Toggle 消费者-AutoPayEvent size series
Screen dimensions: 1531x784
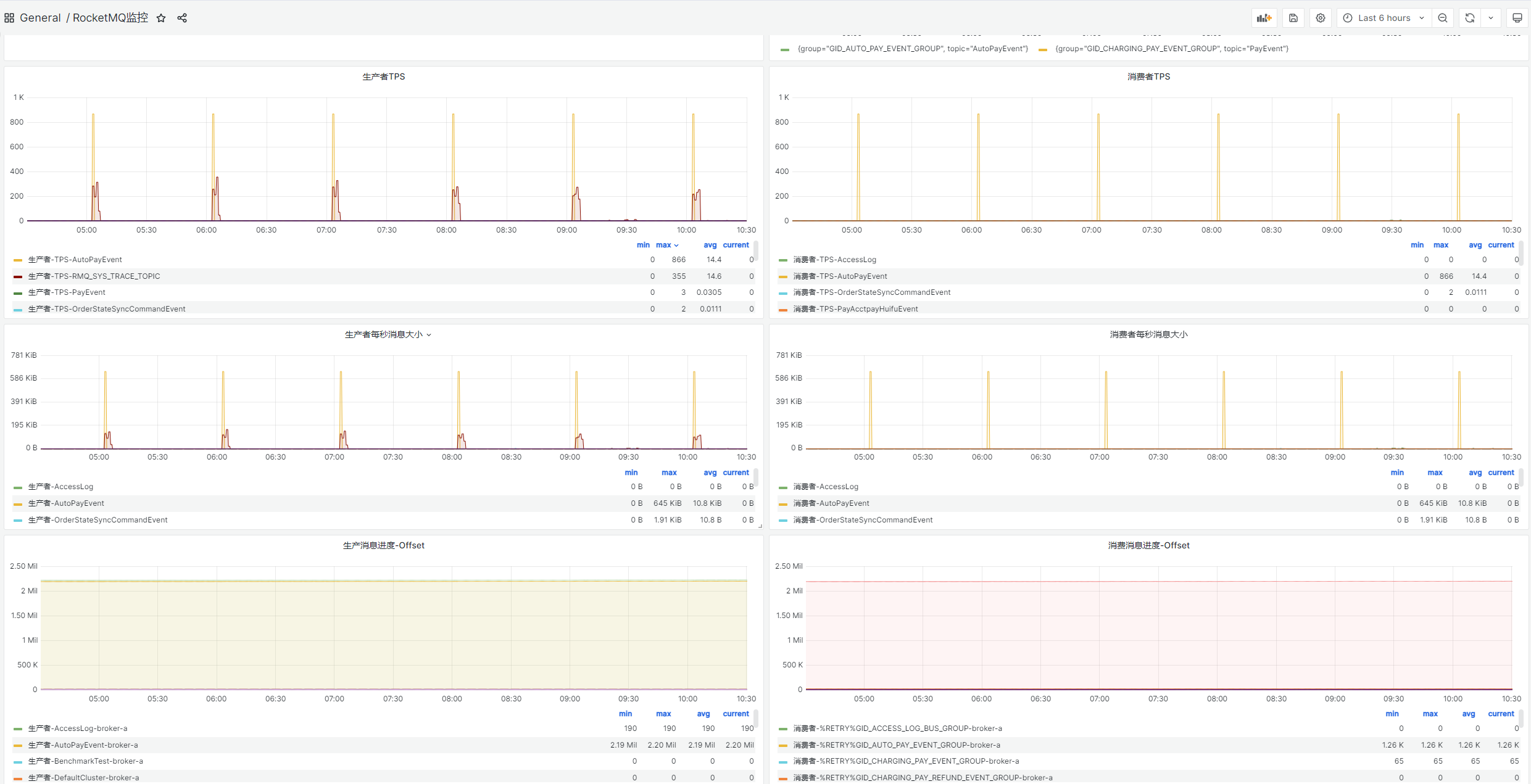coord(831,503)
